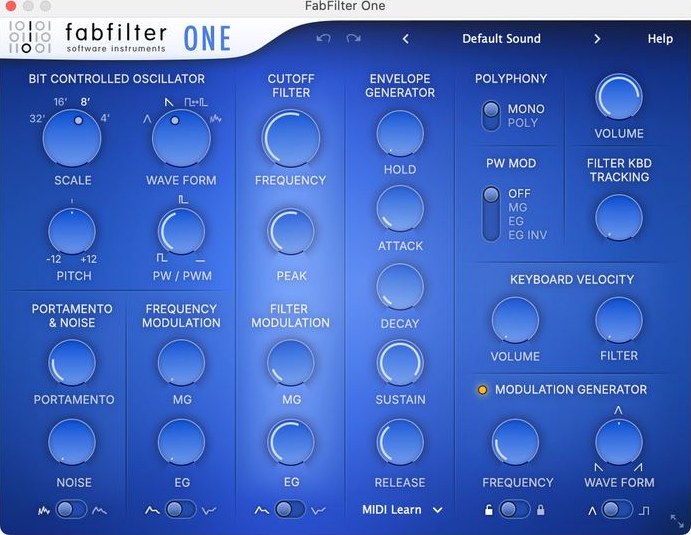
Task: Click the envelope SUSTAIN knob
Action: point(400,363)
